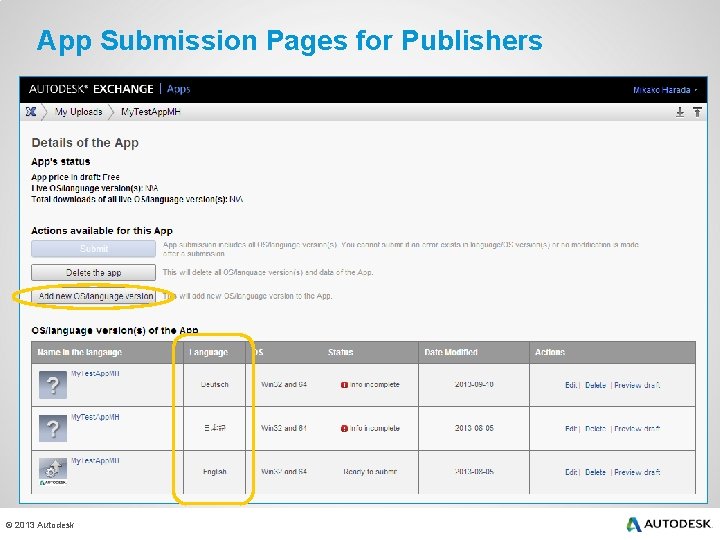Open MyTestAppMH link in Japanese row
This screenshot has height=540, width=720.
click(96, 417)
